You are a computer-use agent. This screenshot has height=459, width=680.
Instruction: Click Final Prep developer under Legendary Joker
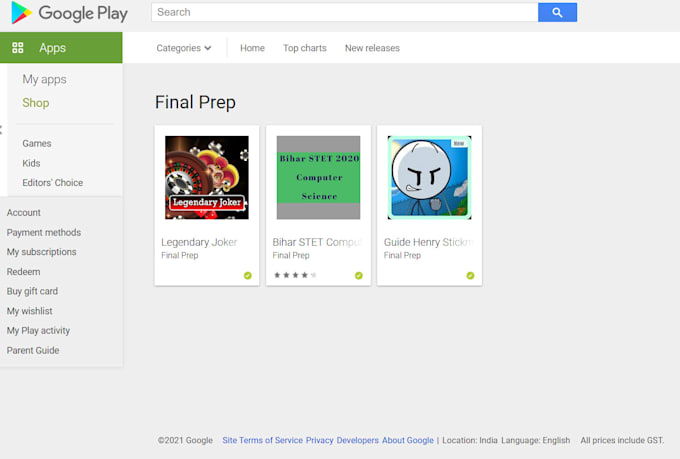[180, 256]
